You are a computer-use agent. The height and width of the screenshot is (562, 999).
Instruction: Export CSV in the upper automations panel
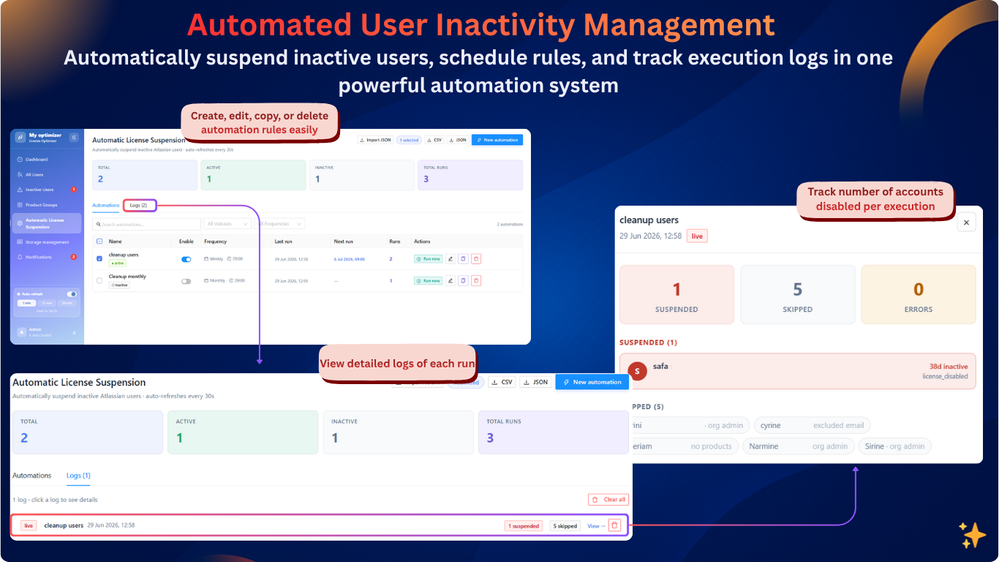(434, 140)
